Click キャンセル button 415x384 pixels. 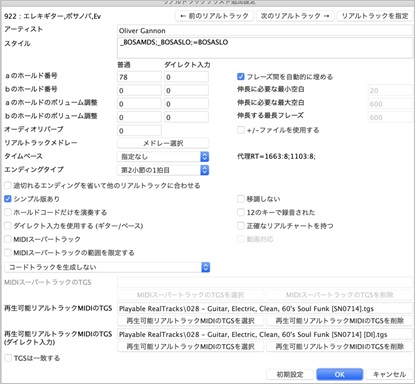click(x=389, y=374)
